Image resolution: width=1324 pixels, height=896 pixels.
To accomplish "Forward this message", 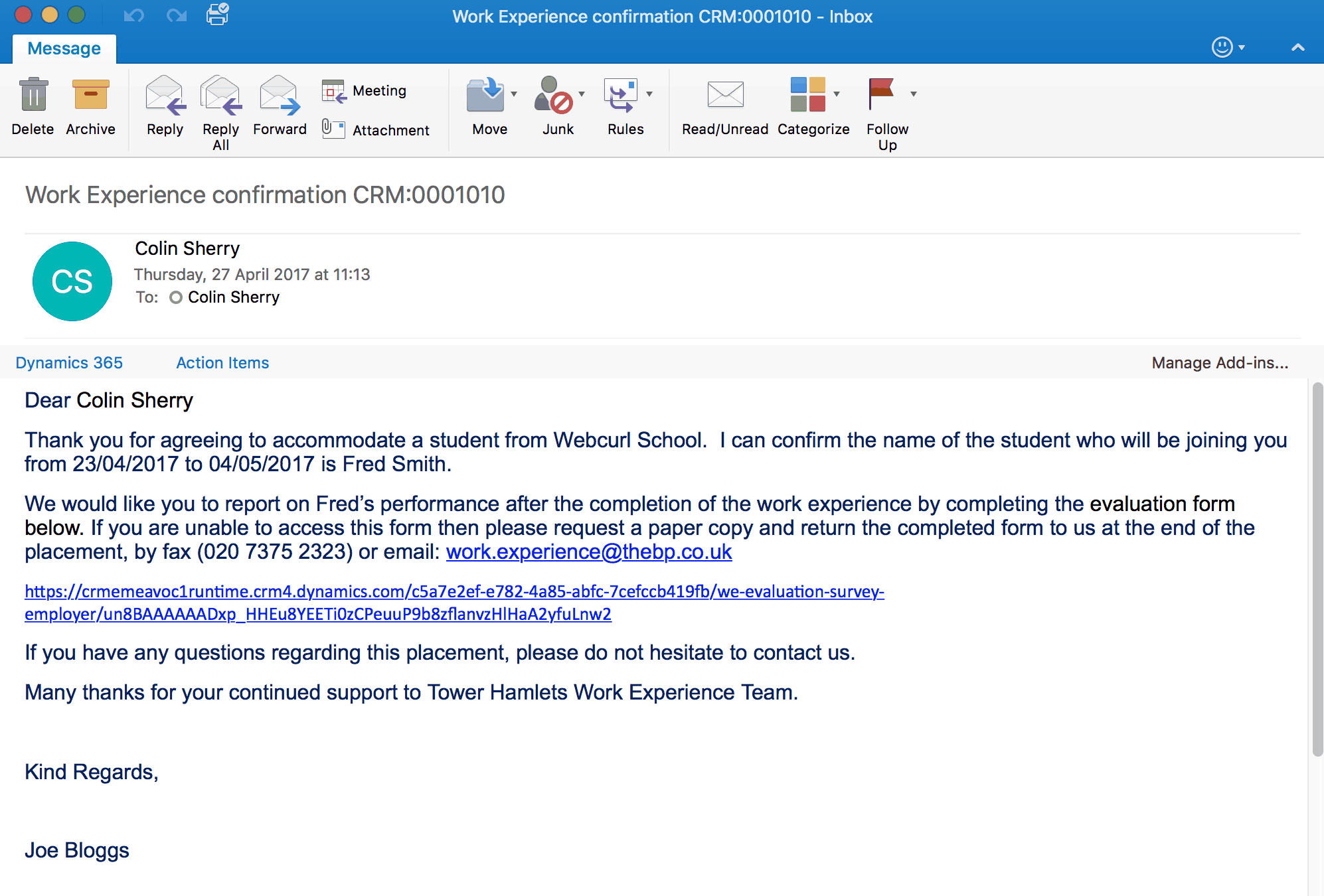I will [x=280, y=96].
